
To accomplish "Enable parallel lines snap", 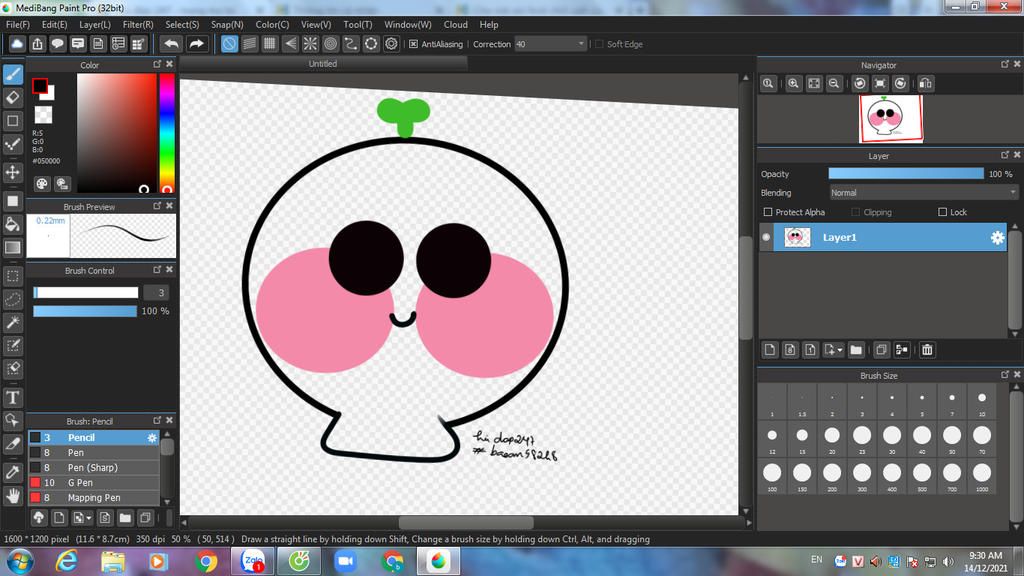I will click(x=249, y=44).
